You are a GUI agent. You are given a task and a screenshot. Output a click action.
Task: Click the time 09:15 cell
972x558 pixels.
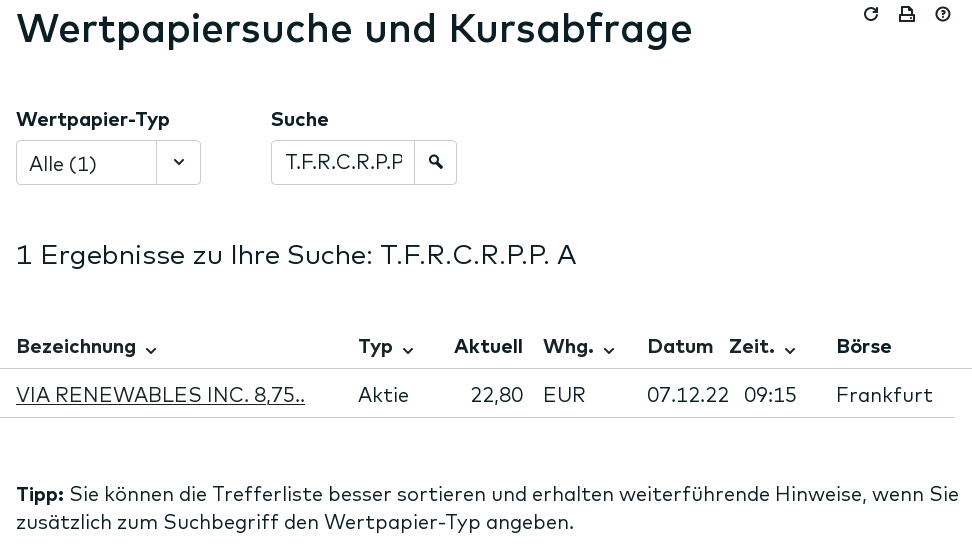pos(770,395)
